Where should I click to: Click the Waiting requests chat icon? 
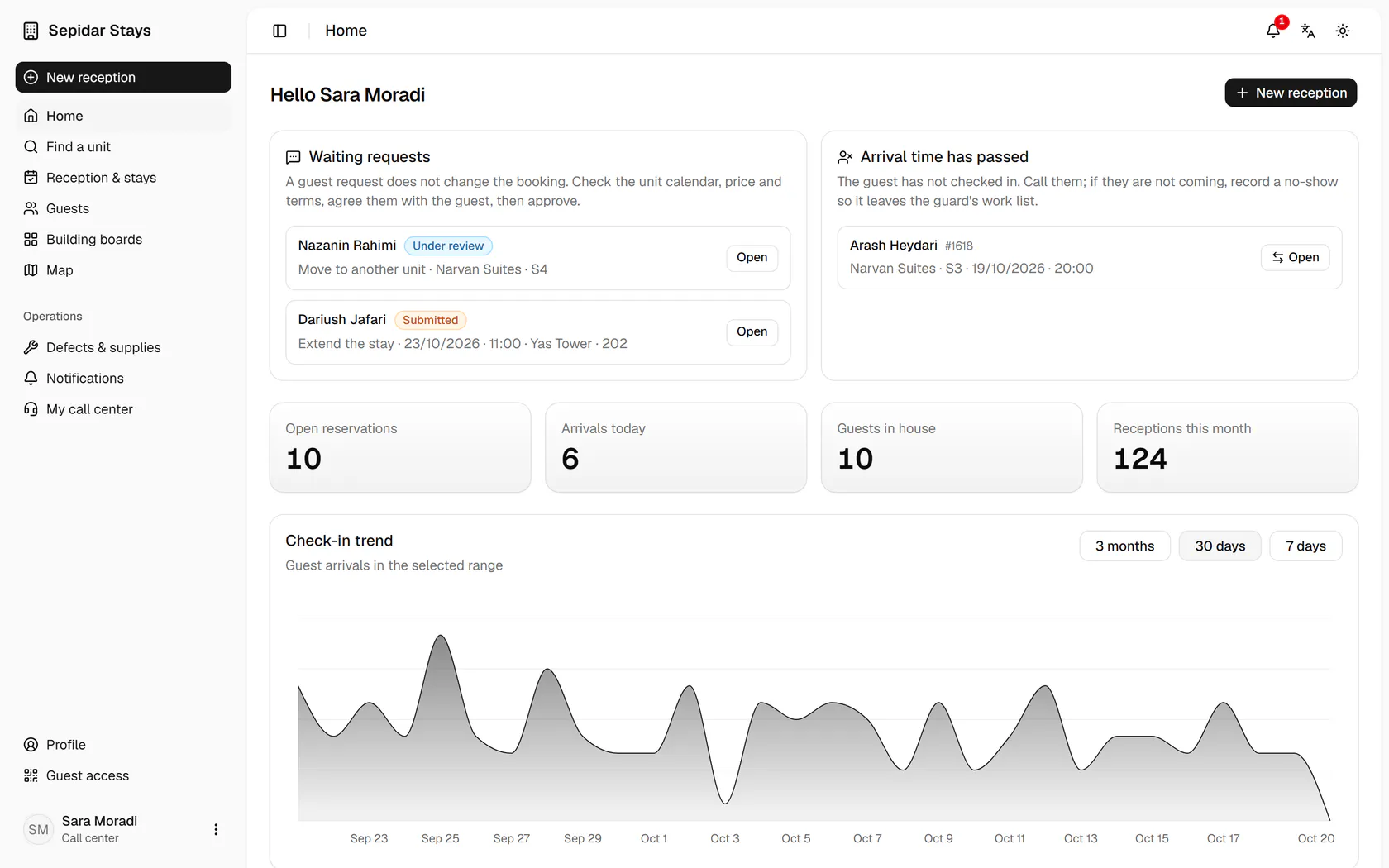293,157
